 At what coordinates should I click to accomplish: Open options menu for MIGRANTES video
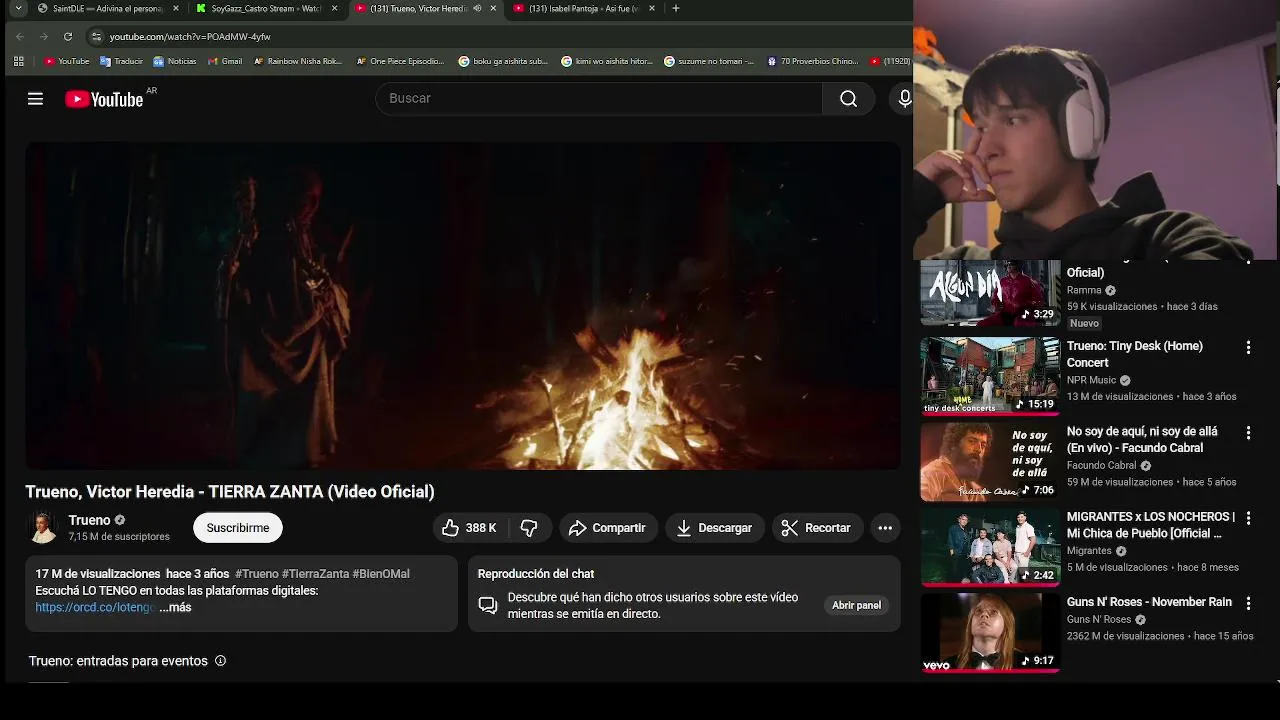pyautogui.click(x=1248, y=518)
